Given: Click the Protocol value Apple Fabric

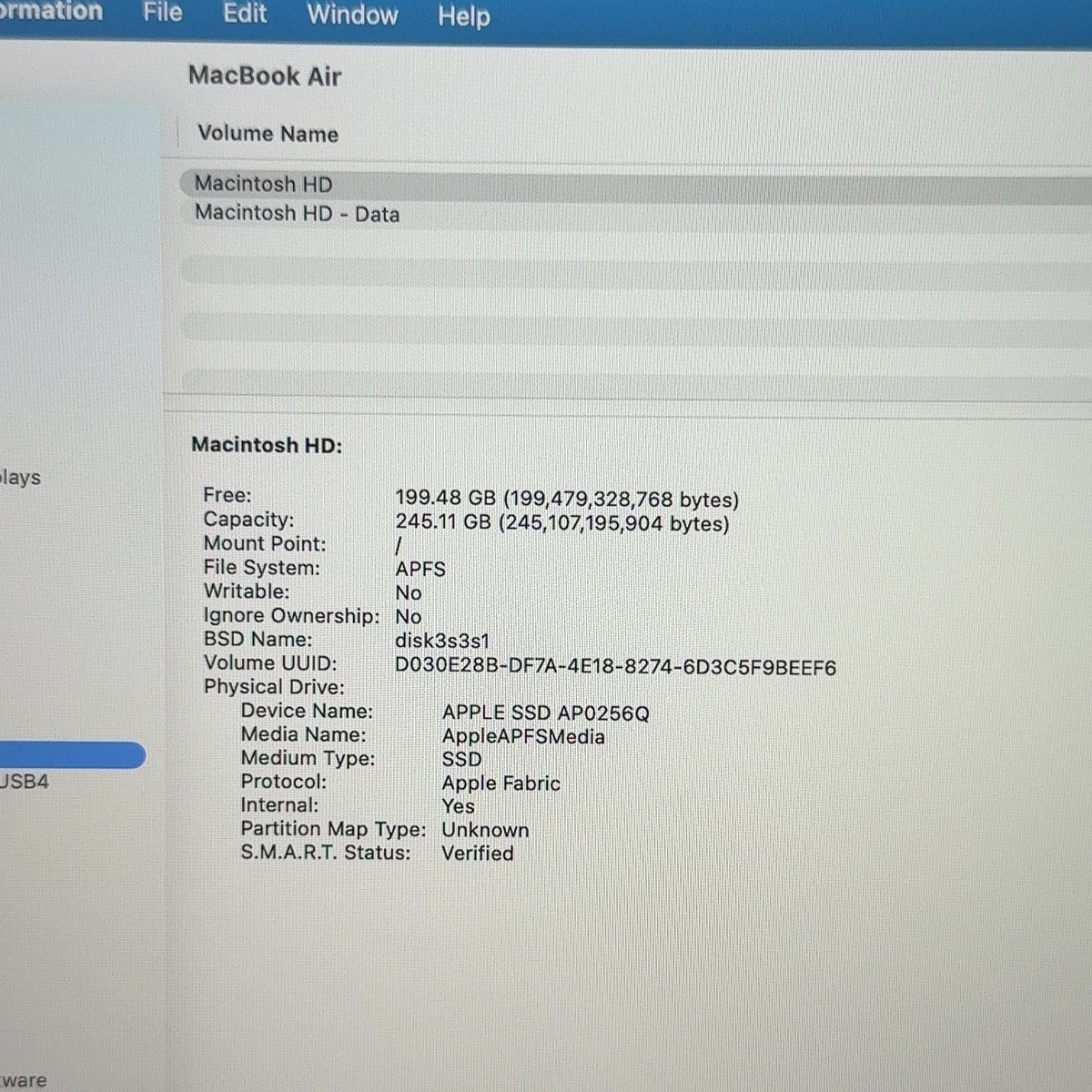Looking at the screenshot, I should point(500,784).
